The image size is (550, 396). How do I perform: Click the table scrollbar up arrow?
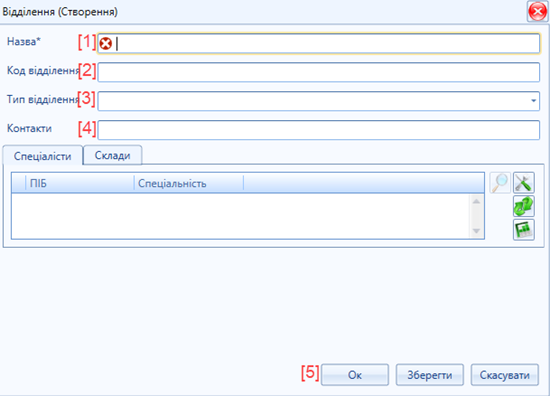pos(476,201)
